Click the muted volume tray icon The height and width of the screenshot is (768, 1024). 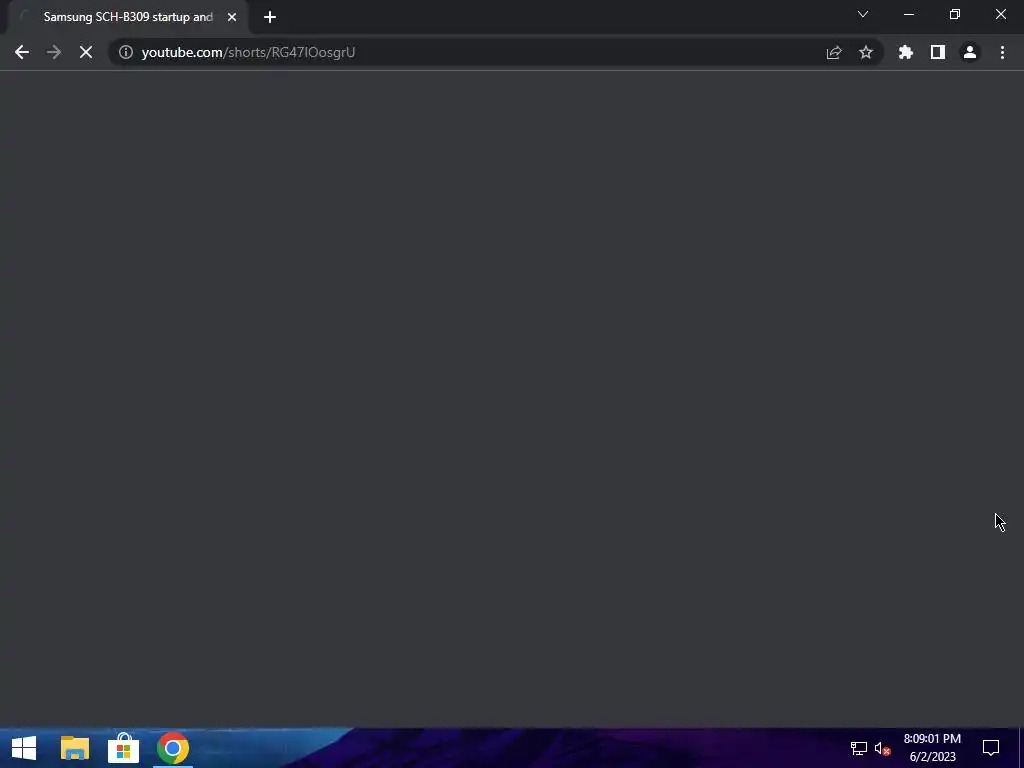[x=882, y=748]
